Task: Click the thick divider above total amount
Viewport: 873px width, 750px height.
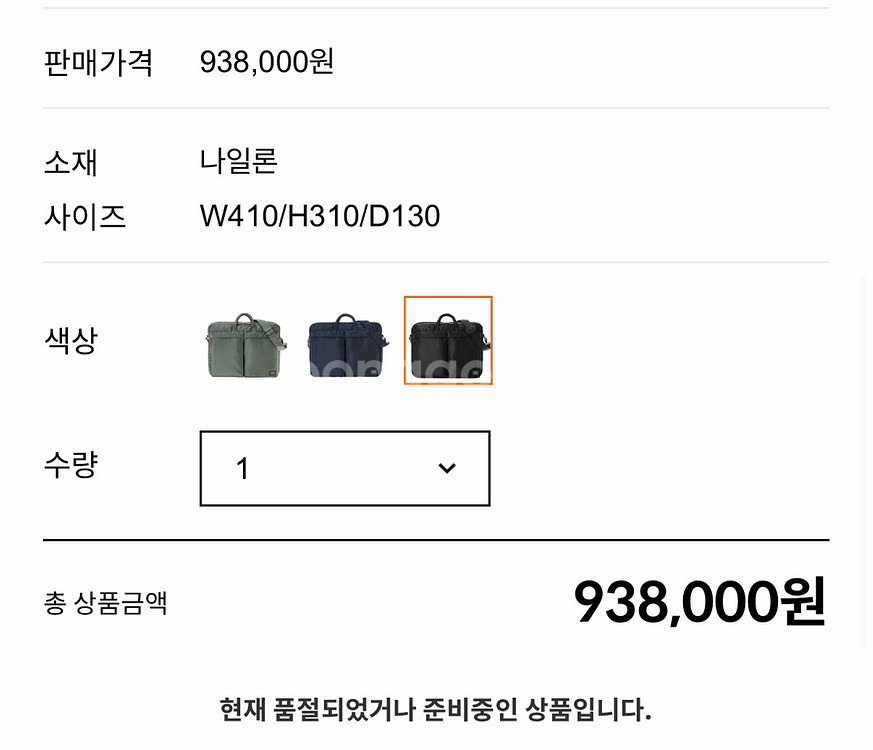Action: point(436,540)
